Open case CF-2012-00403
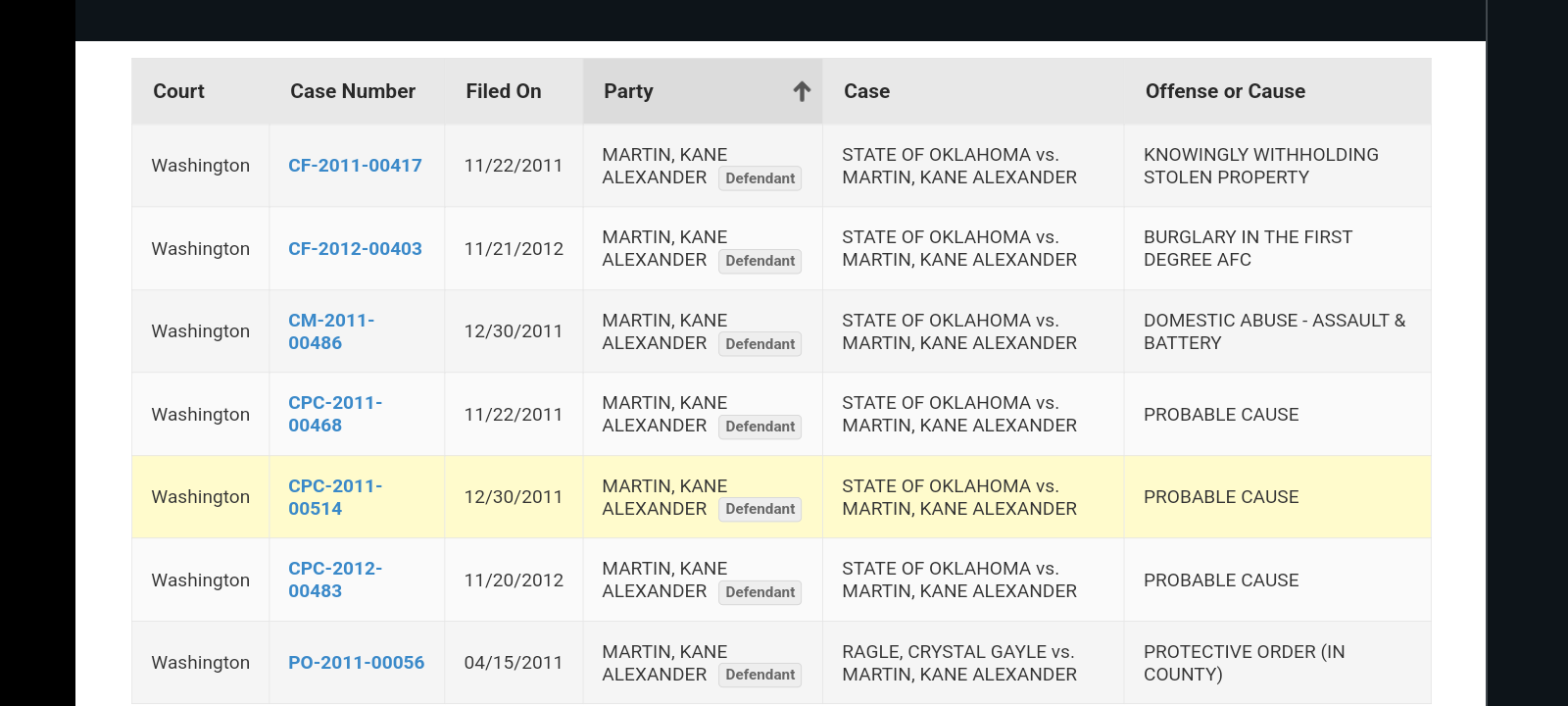Screen dimensions: 1568x706 (x=355, y=249)
